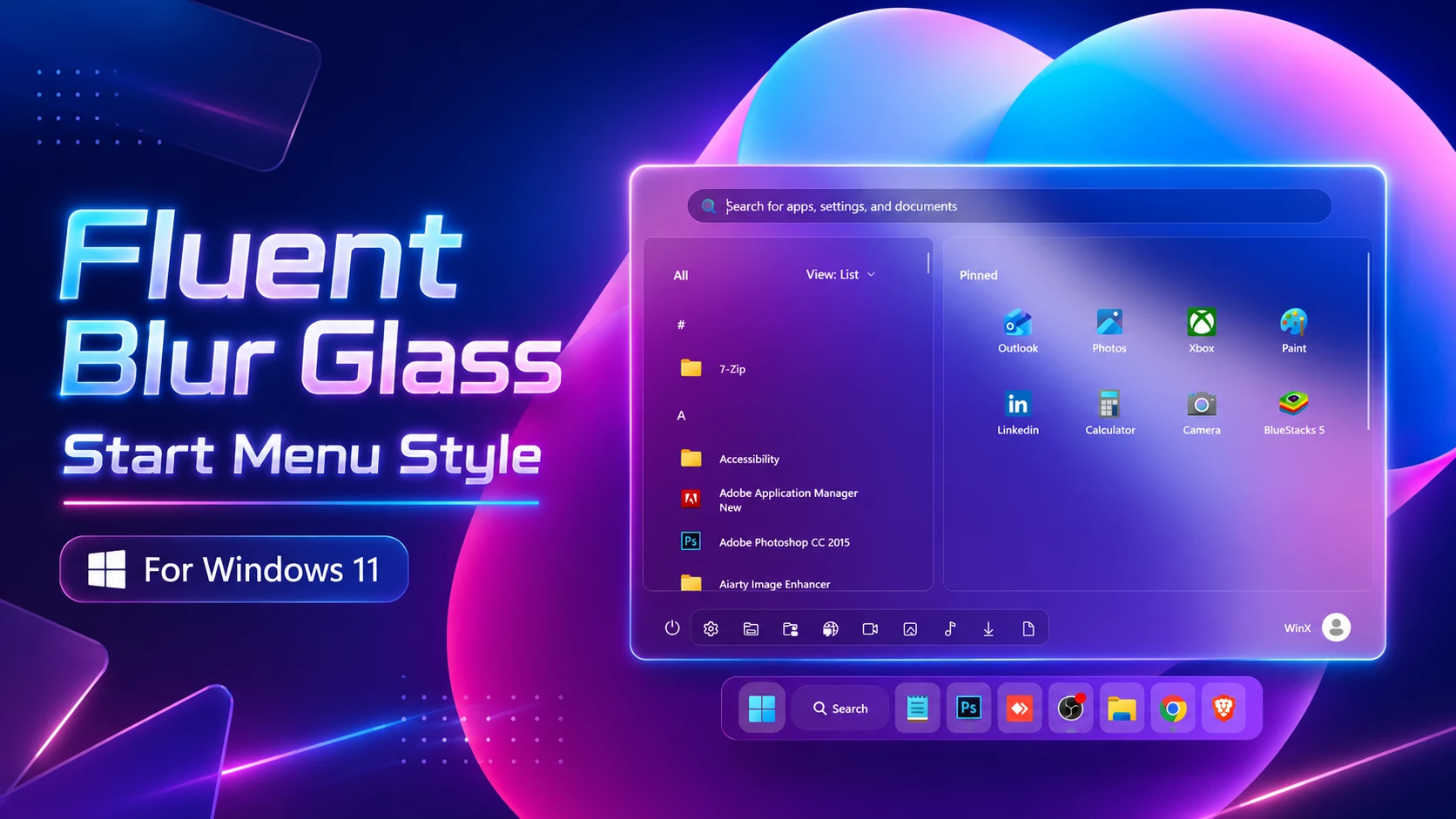Launch the Xbox pinned app

[1202, 331]
